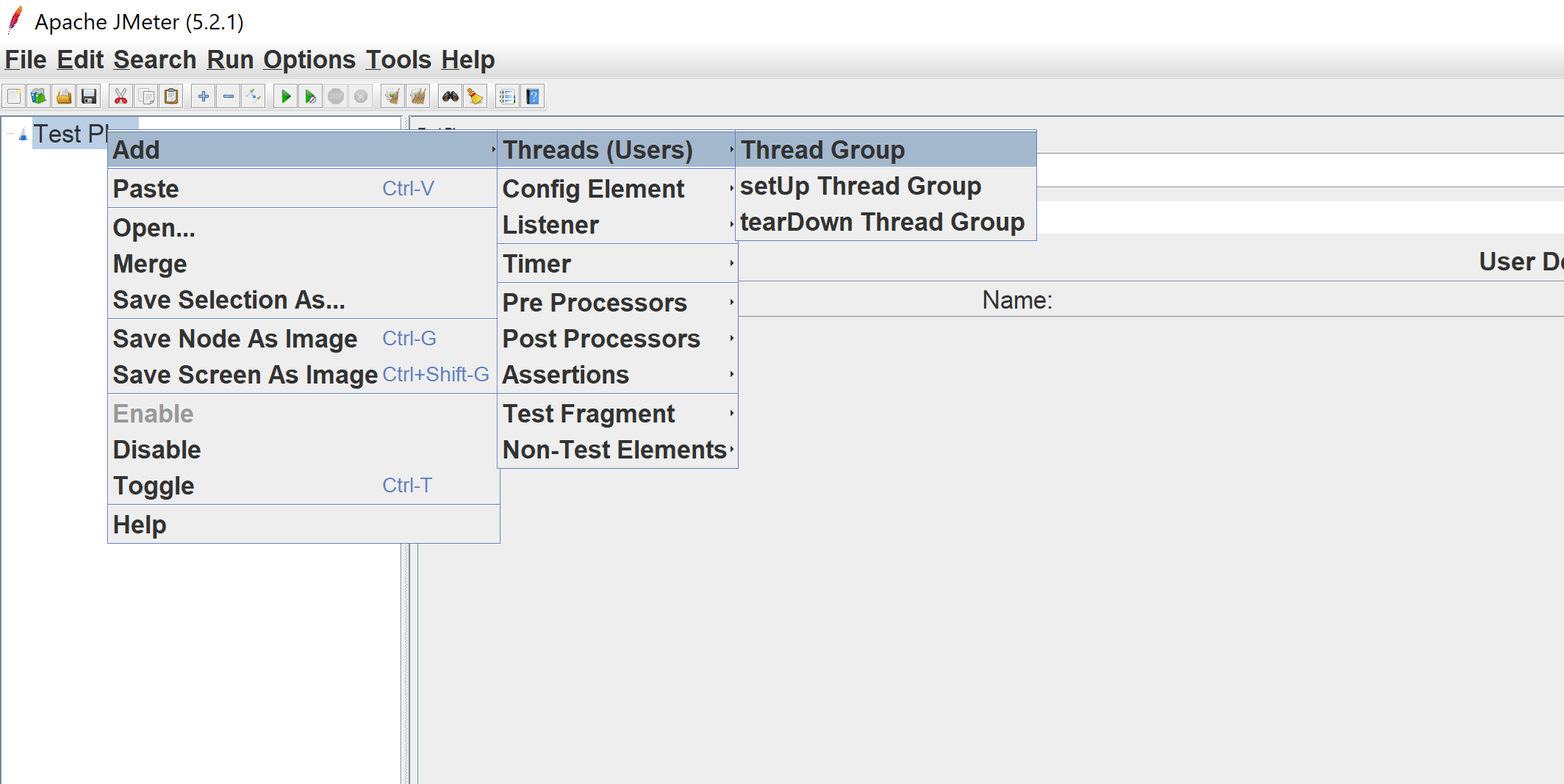Click the Open file toolbar icon

click(64, 96)
